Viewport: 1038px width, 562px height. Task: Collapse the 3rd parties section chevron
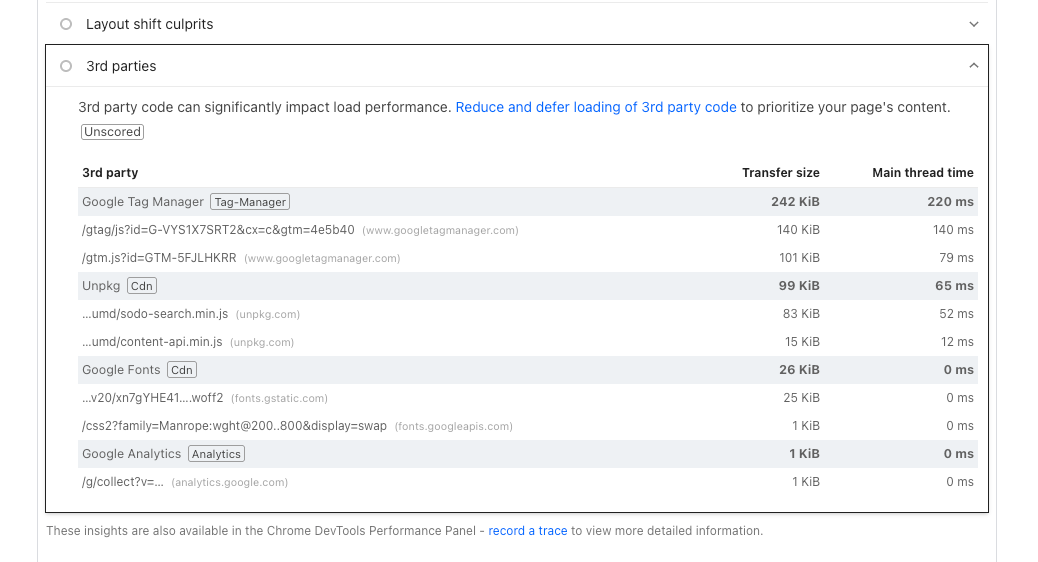pyautogui.click(x=973, y=66)
